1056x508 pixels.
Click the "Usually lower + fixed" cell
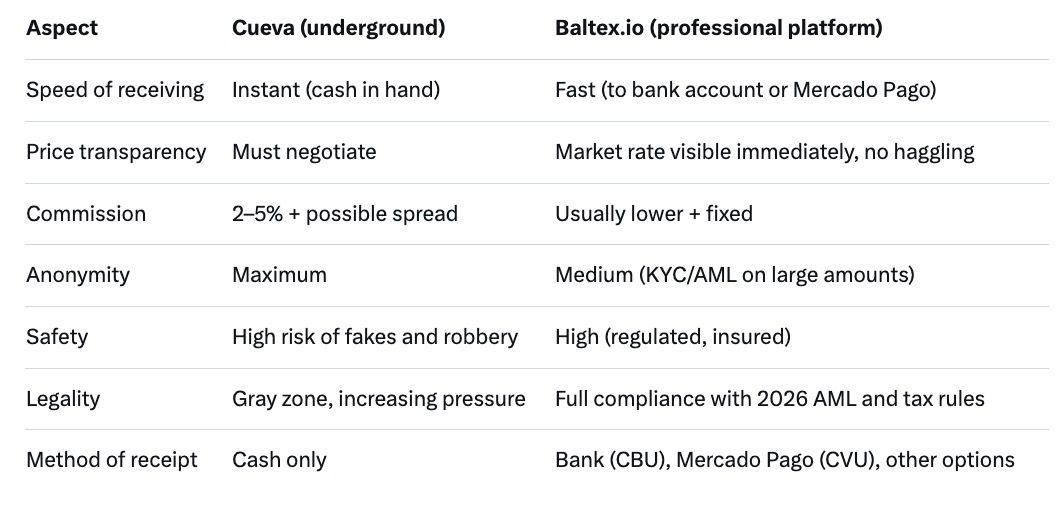coord(653,214)
